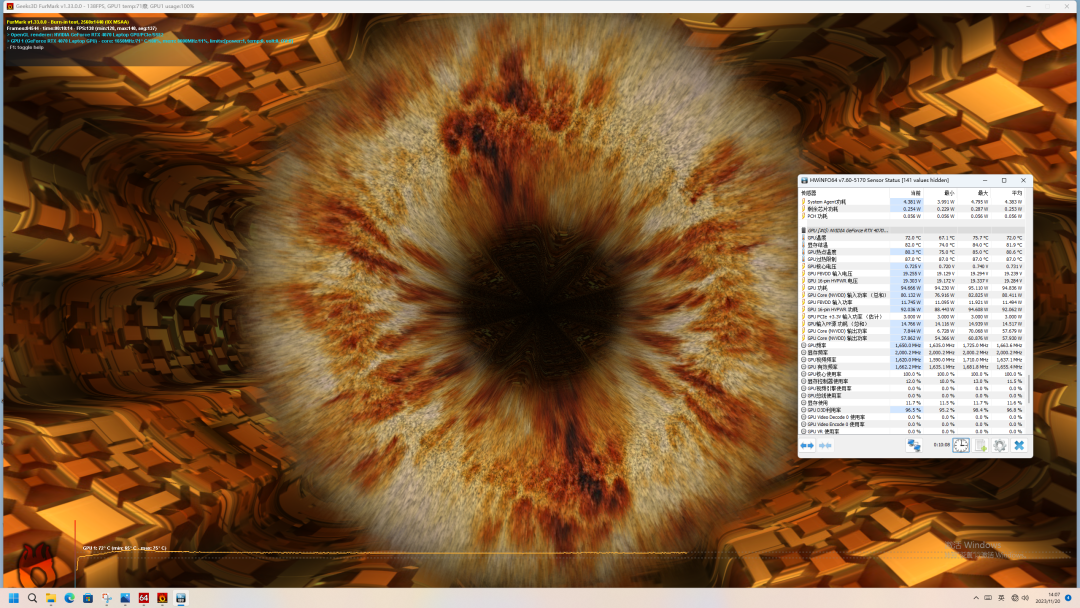
Task: Open HWiNFO64 red taskbar icon
Action: (143, 598)
